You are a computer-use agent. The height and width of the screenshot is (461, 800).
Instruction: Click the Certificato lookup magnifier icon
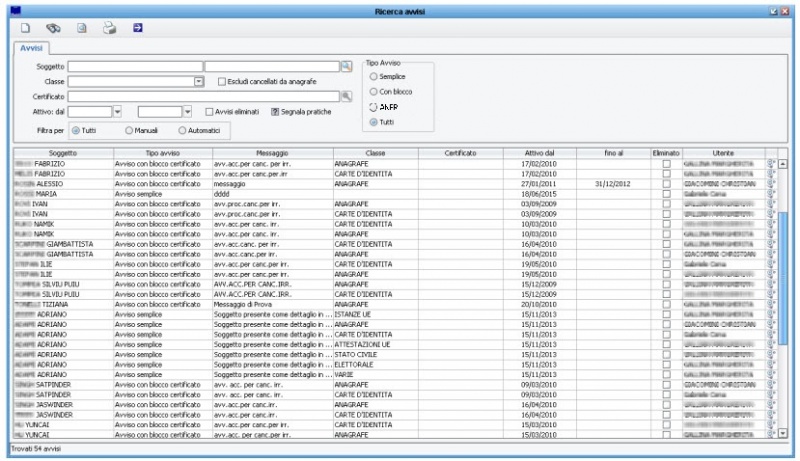[x=347, y=96]
